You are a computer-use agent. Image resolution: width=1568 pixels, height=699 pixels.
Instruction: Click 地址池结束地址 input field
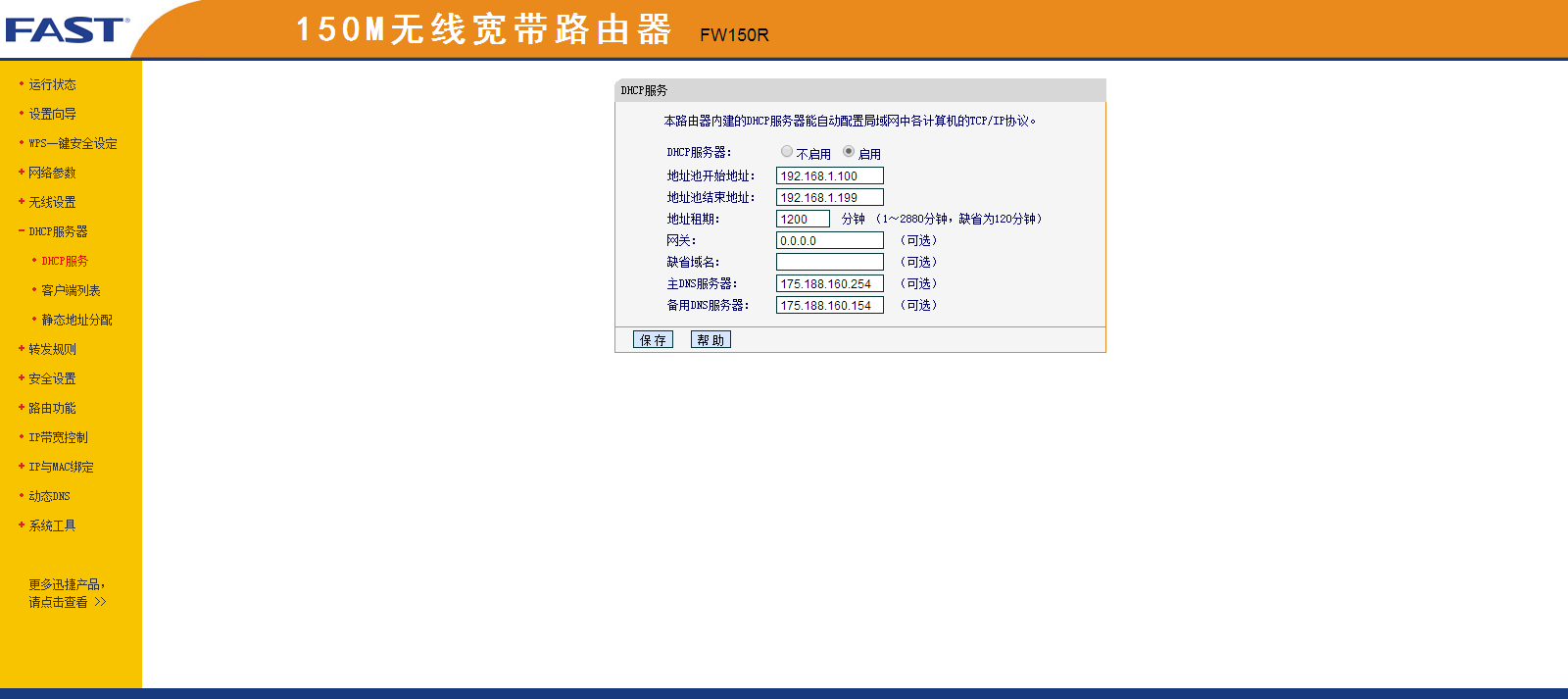click(x=830, y=197)
